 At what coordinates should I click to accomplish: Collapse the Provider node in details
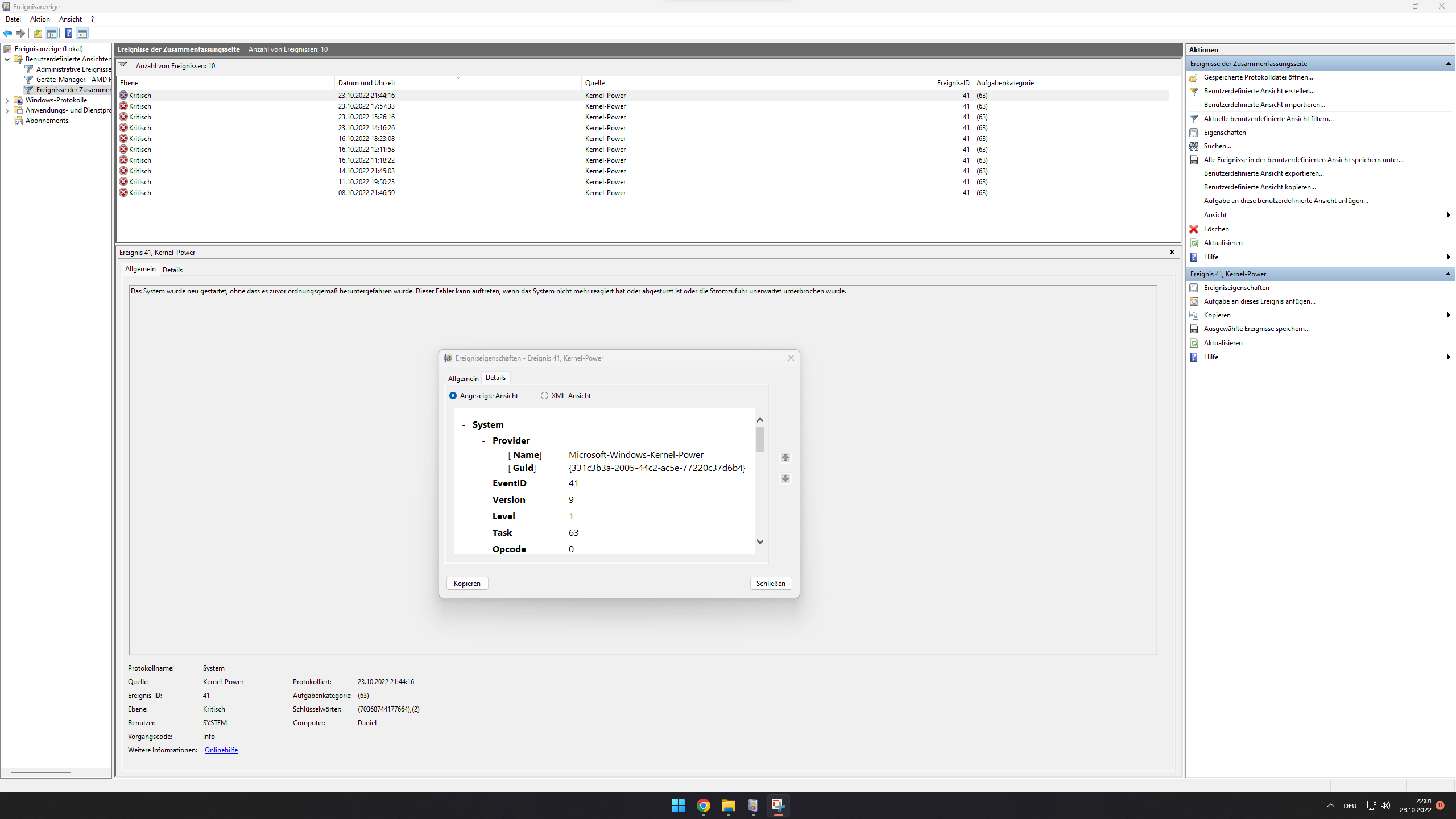click(484, 441)
